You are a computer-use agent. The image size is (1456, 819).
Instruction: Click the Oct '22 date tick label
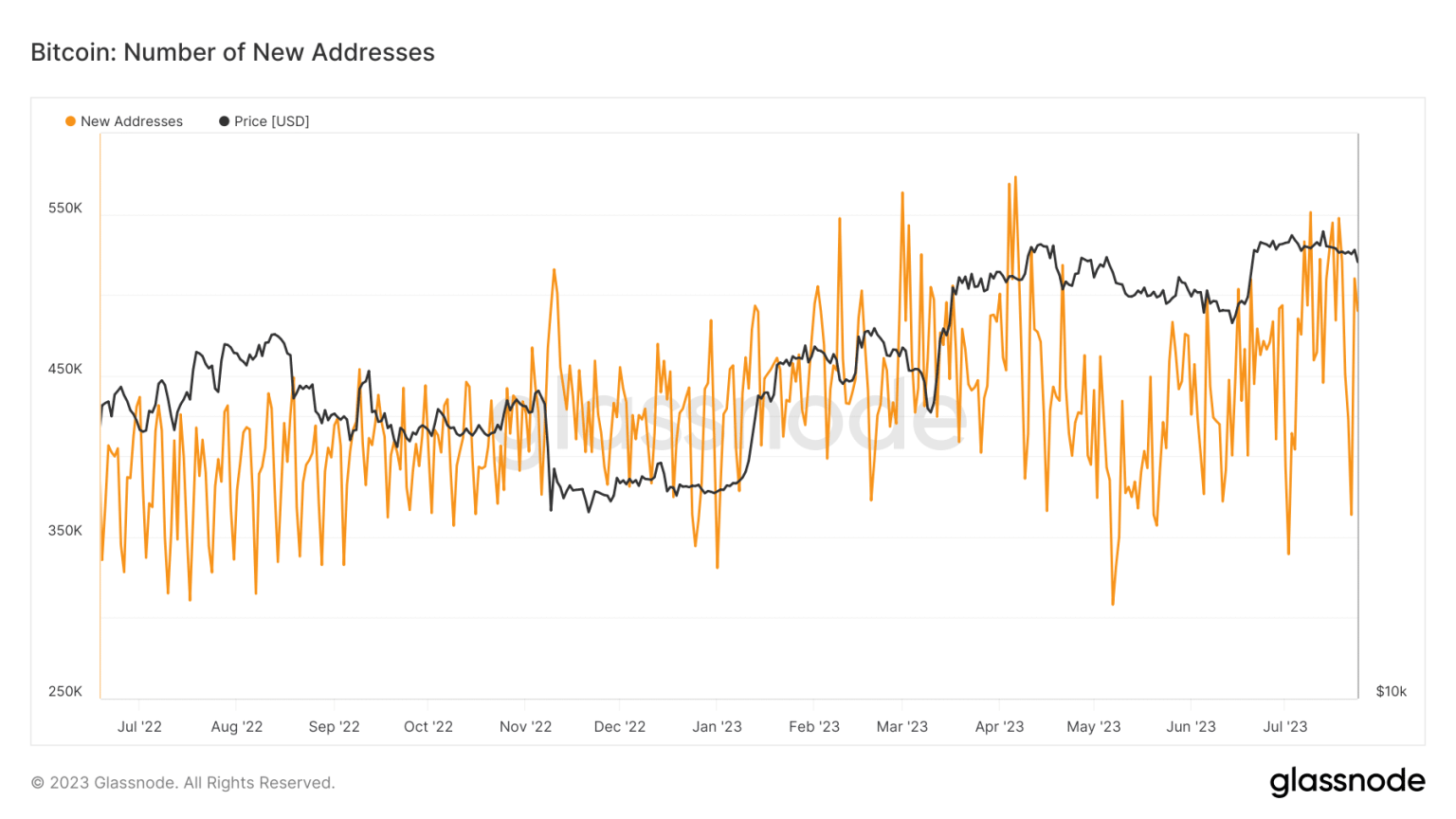coord(428,726)
